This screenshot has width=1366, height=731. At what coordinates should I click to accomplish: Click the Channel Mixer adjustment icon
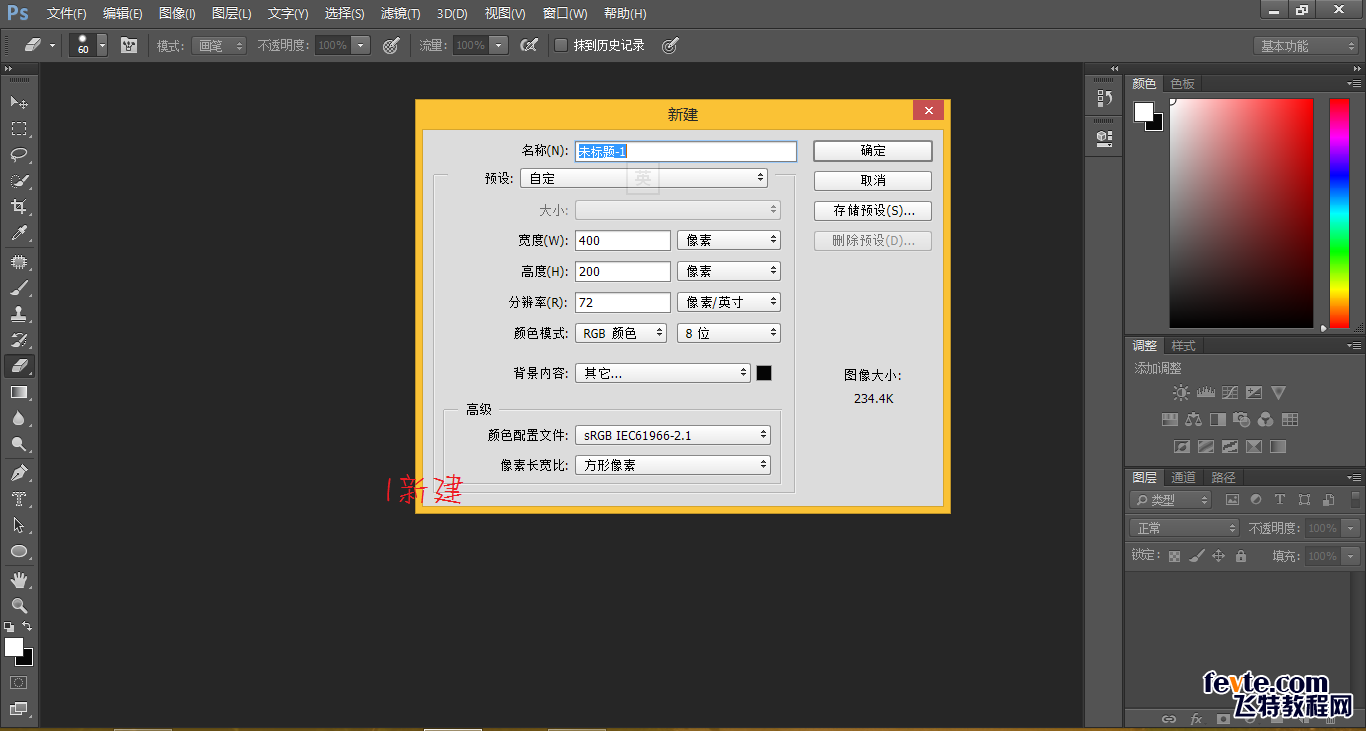(x=1266, y=420)
